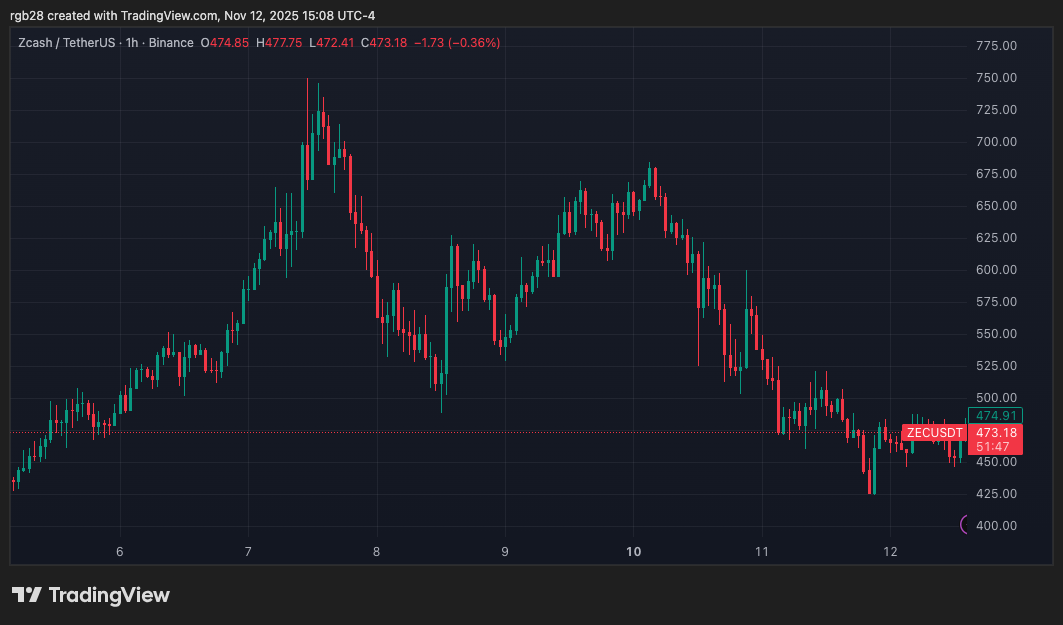This screenshot has width=1063, height=625.
Task: Select date label 7 on time axis
Action: pos(248,551)
